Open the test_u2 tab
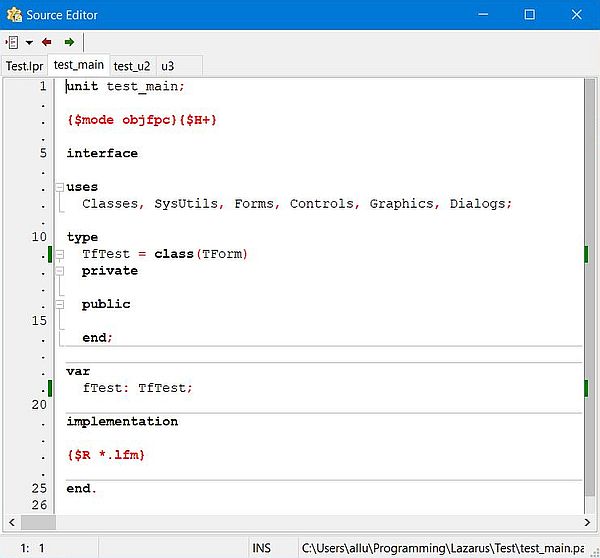600x558 pixels. (132, 66)
